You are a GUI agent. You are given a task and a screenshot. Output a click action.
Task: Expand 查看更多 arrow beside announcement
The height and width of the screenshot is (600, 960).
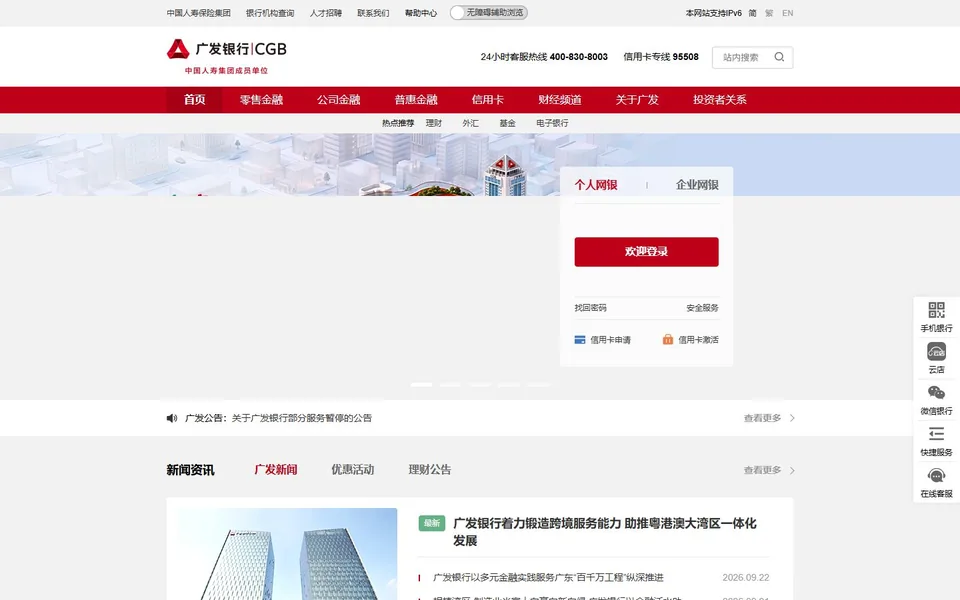click(x=792, y=418)
